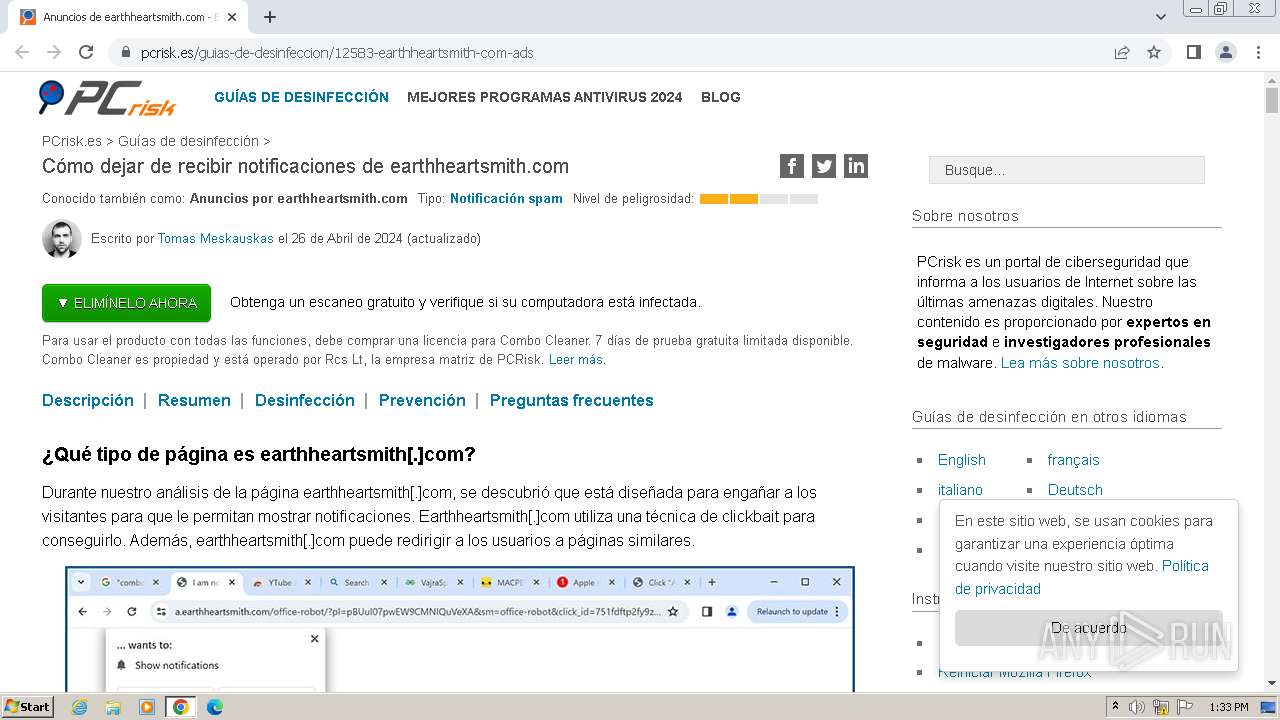The width and height of the screenshot is (1280, 720).
Task: Click Guías de desinfección breadcrumb
Action: pyautogui.click(x=188, y=141)
